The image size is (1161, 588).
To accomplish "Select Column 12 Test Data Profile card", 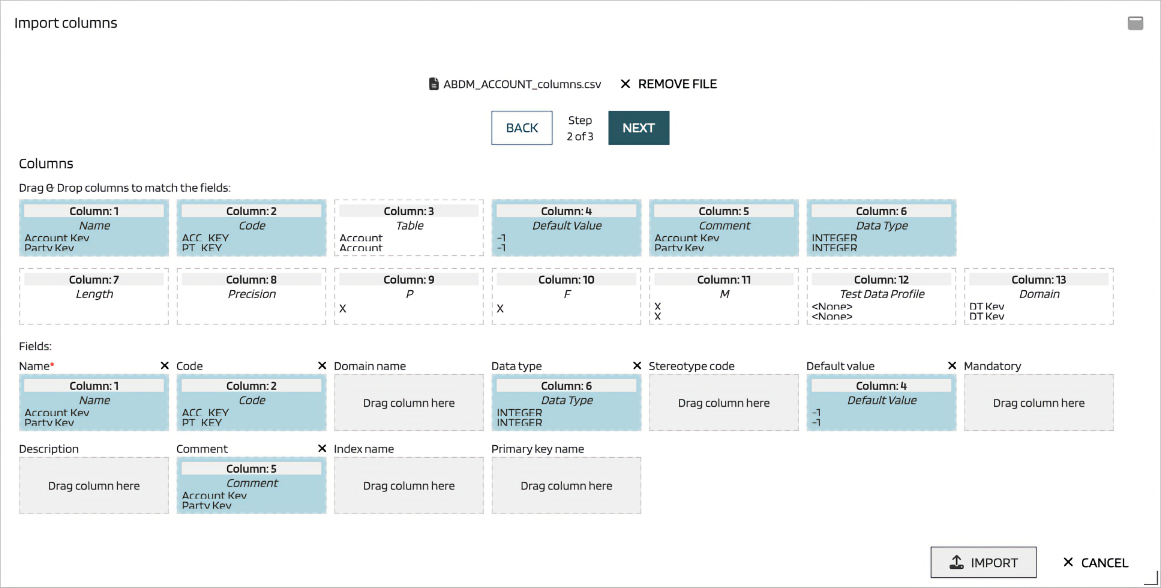I will (881, 296).
